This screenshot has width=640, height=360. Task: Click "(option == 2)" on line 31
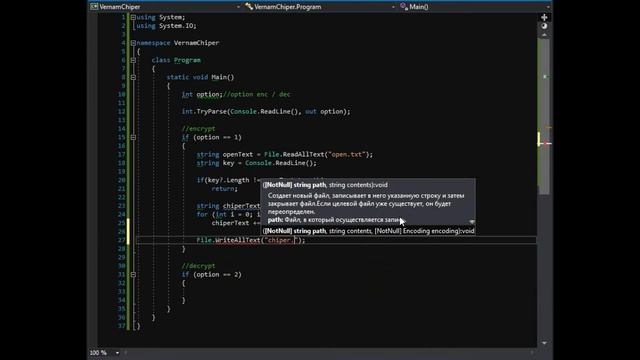click(x=217, y=275)
